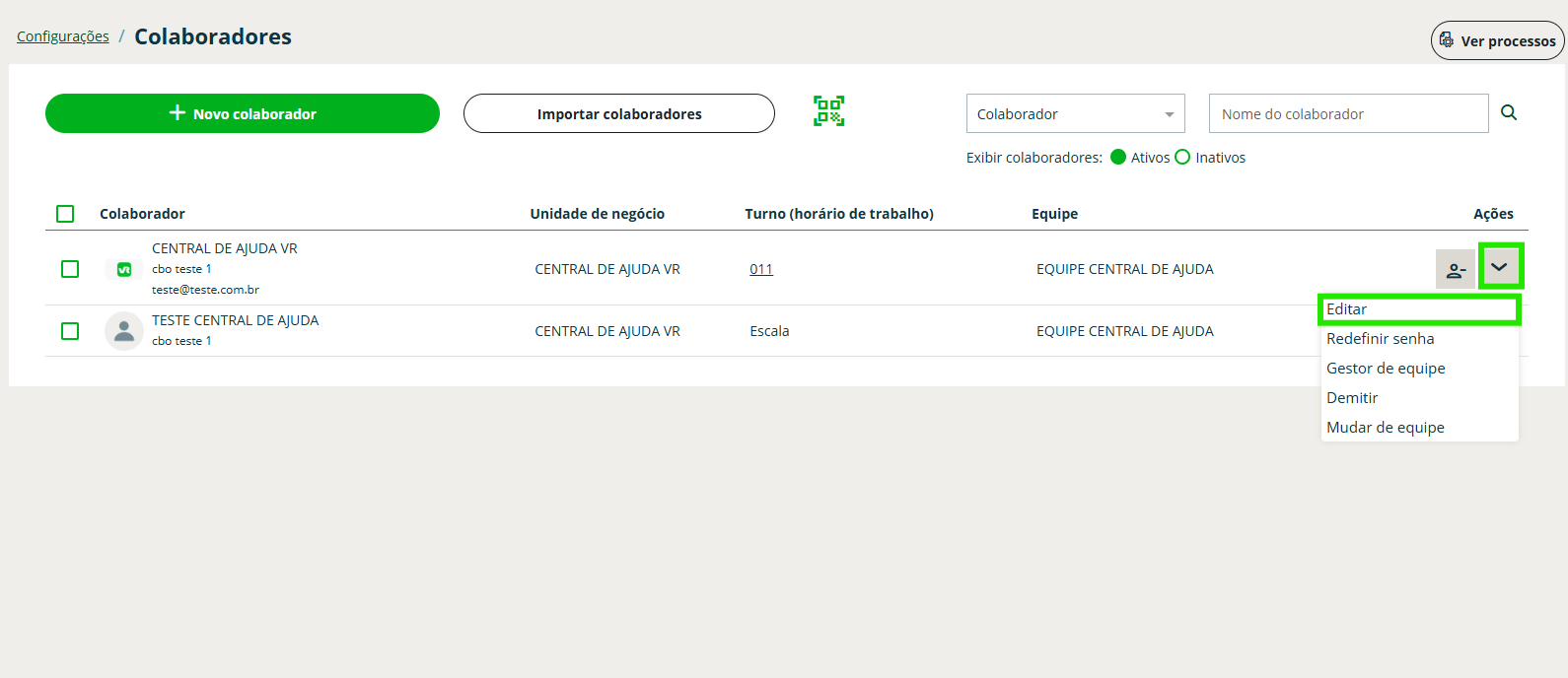Image resolution: width=1568 pixels, height=678 pixels.
Task: Click the gear icon in Ver processos
Action: 1447,40
